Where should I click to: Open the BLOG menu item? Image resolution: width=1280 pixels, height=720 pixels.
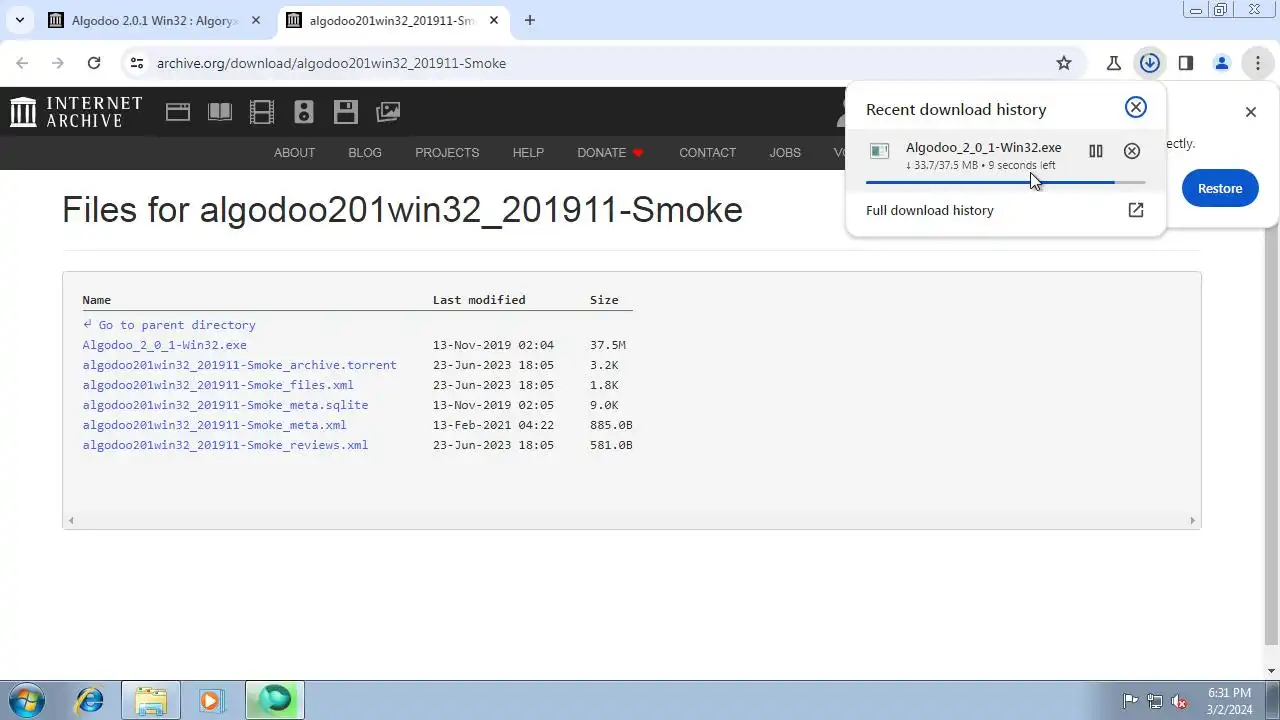[x=365, y=153]
